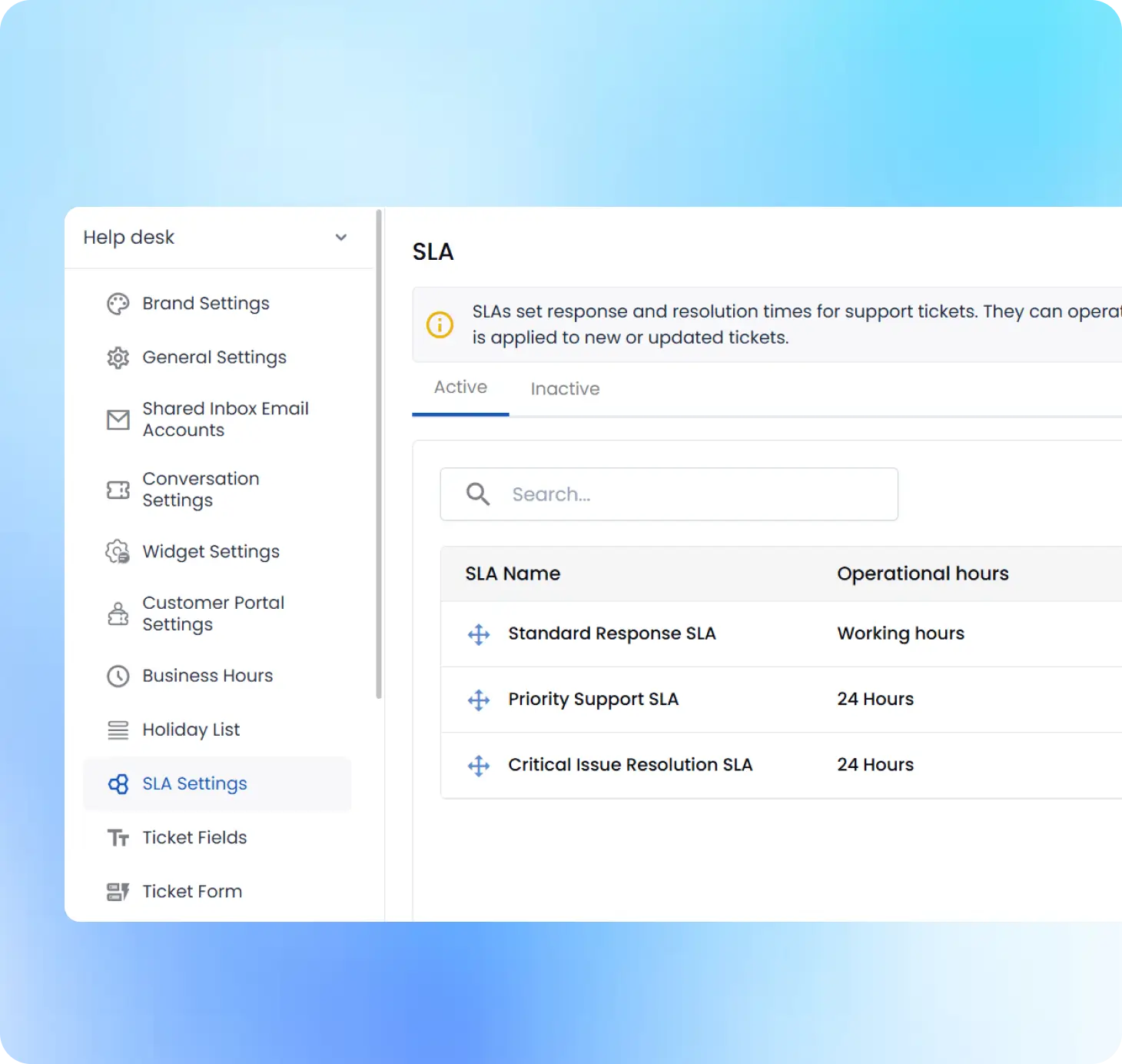Image resolution: width=1122 pixels, height=1064 pixels.
Task: Click the General Settings gear icon
Action: [x=118, y=357]
